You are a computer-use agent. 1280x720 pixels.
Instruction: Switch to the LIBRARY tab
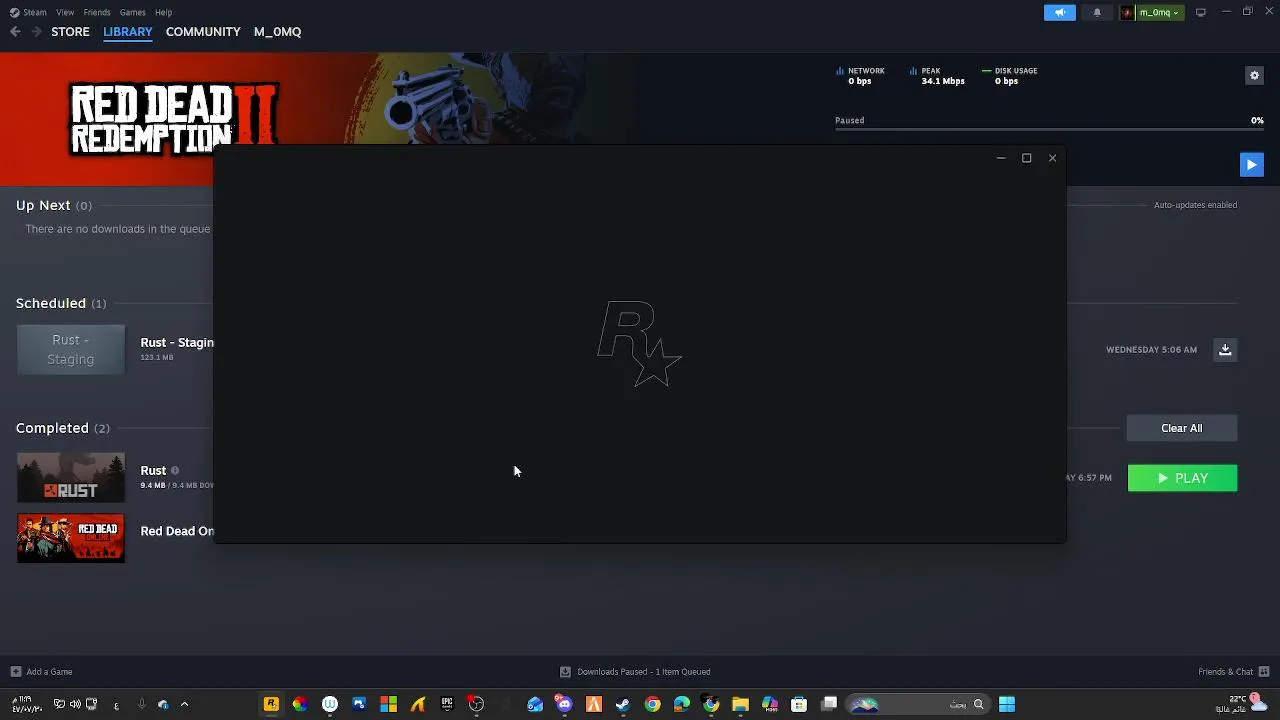point(128,32)
